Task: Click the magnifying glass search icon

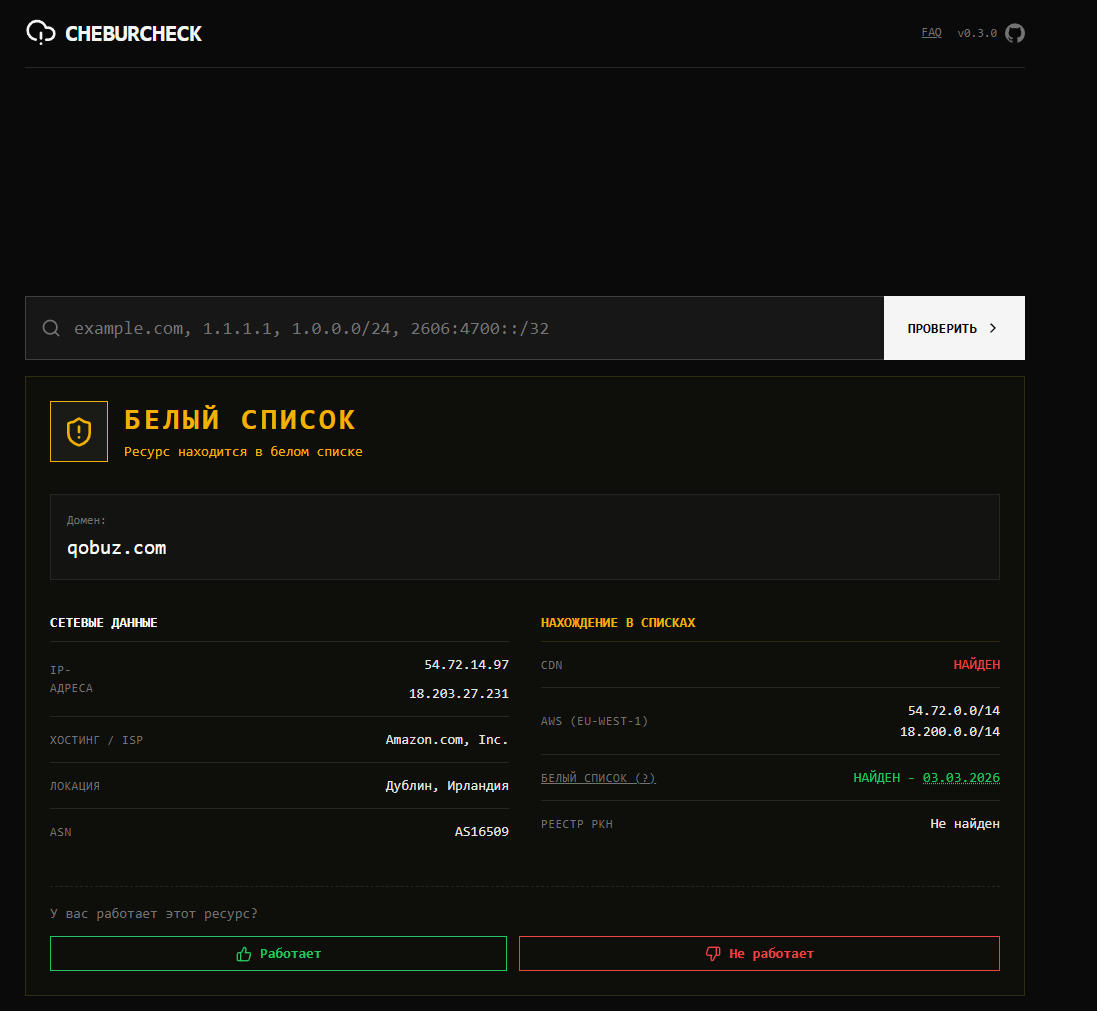Action: point(51,328)
